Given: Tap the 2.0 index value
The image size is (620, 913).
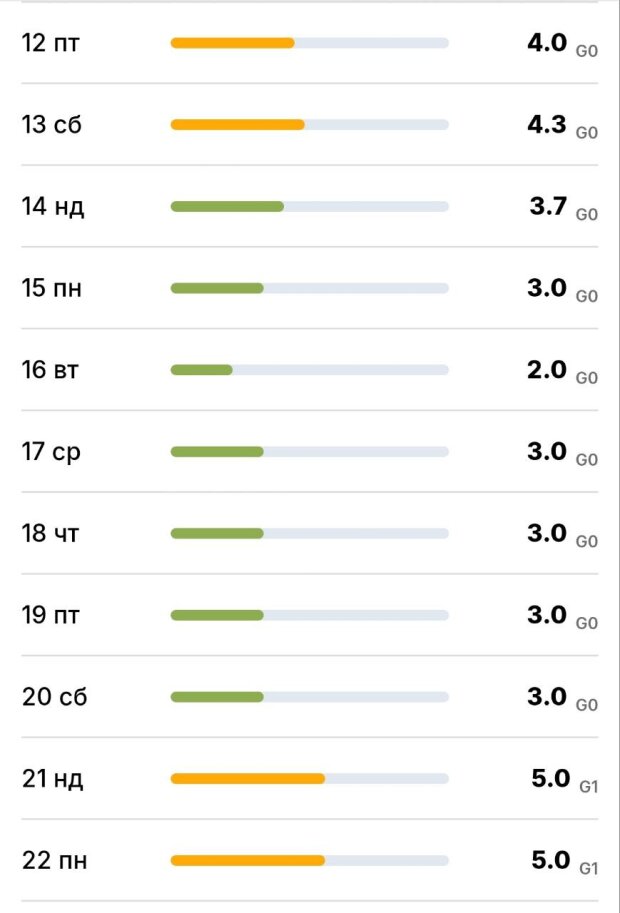Looking at the screenshot, I should click(547, 370).
